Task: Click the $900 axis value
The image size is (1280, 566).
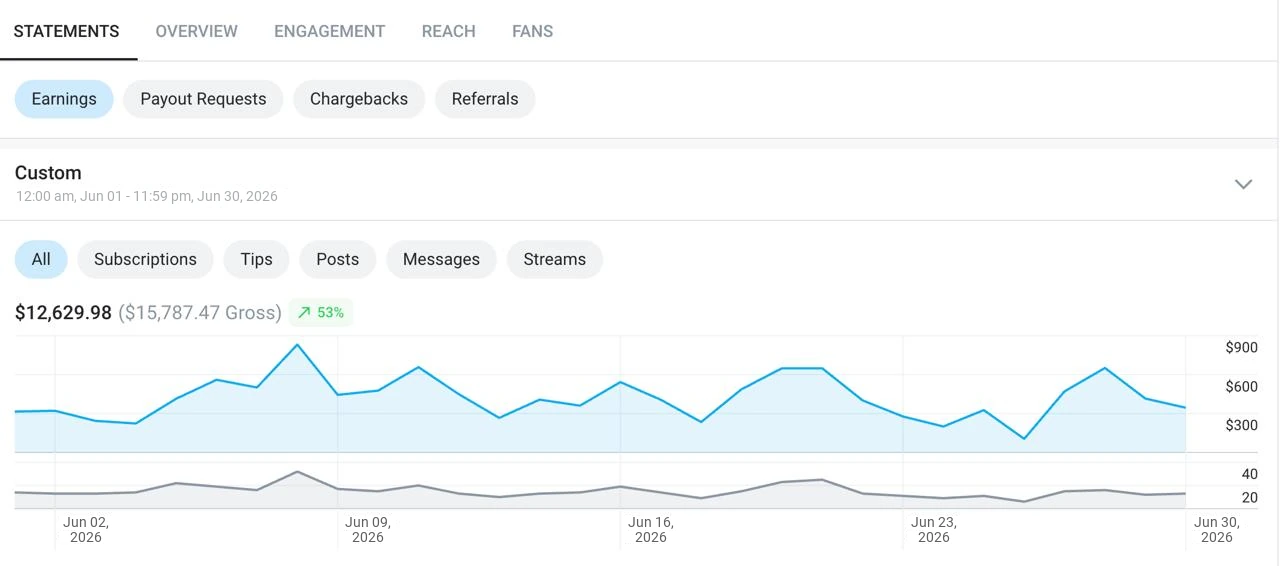Action: coord(1241,347)
